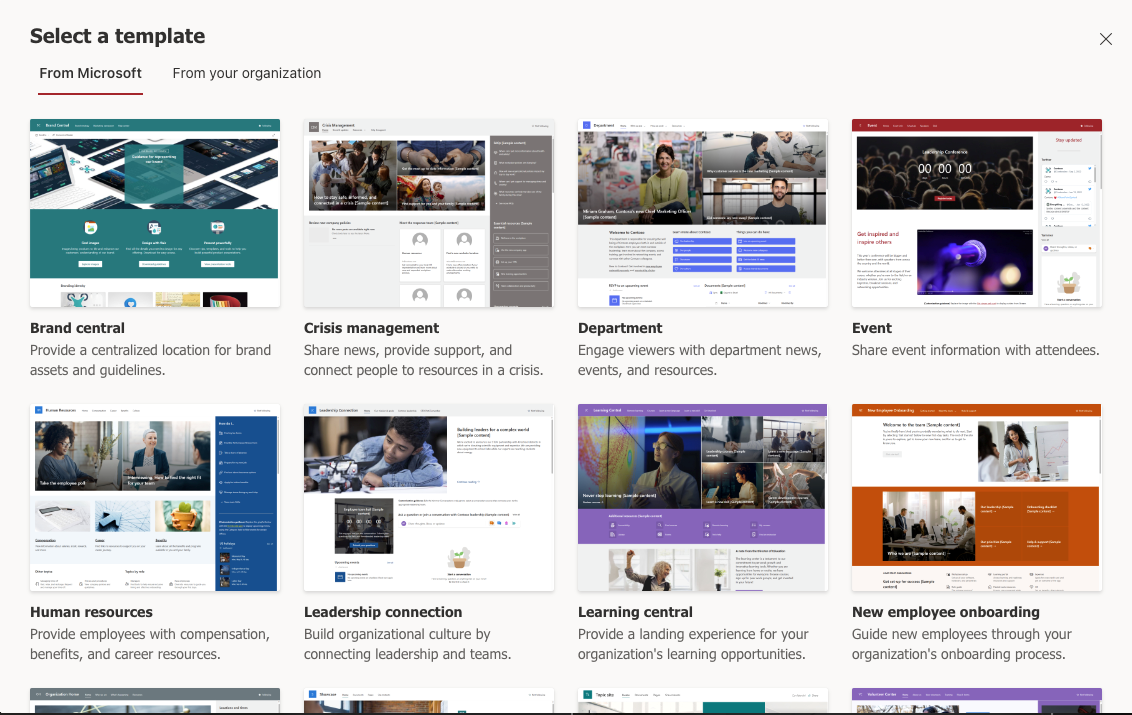The height and width of the screenshot is (715, 1132).
Task: Select the Organization Home template preview
Action: coord(154,700)
